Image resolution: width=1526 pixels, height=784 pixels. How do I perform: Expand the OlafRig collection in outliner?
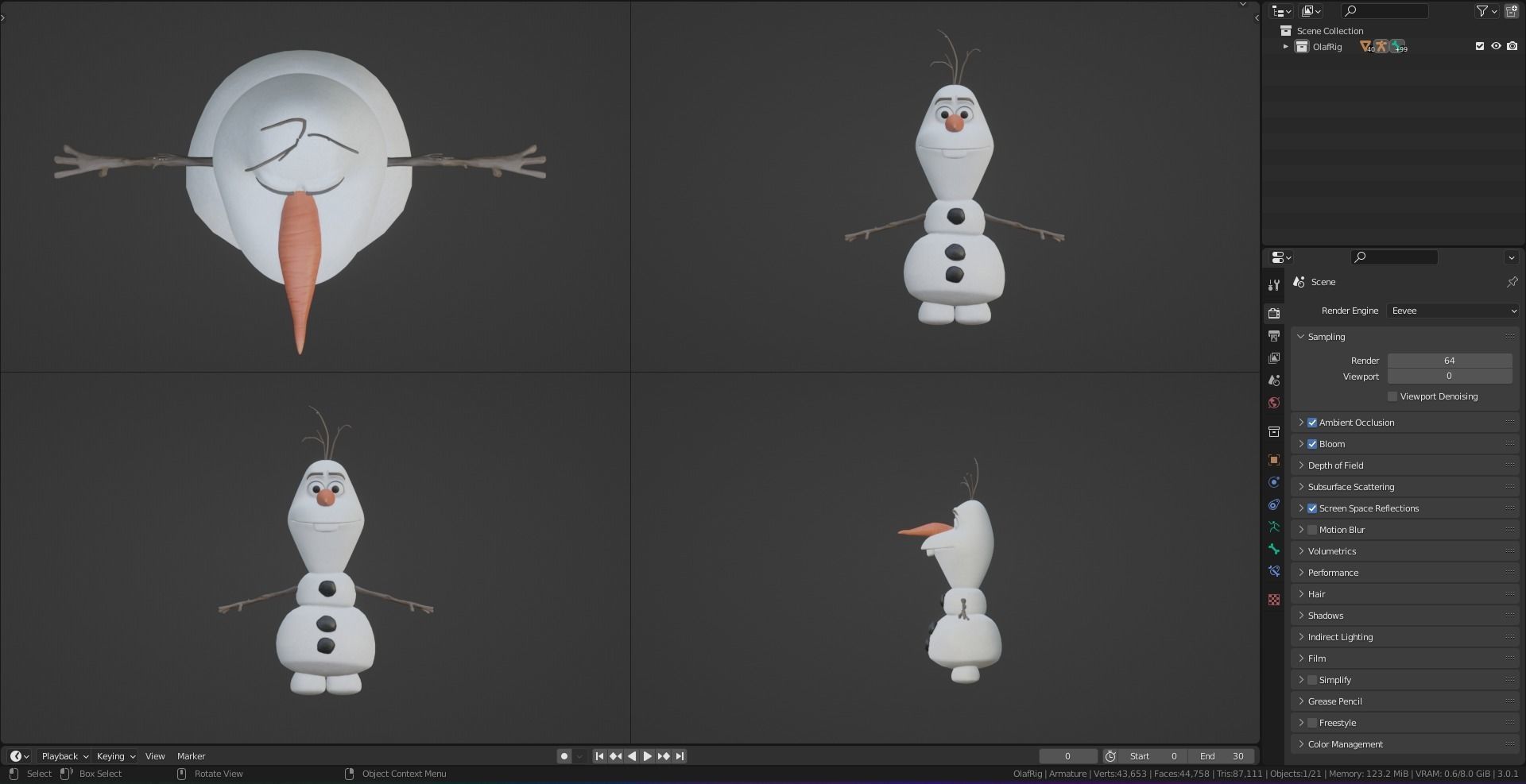pos(1285,46)
